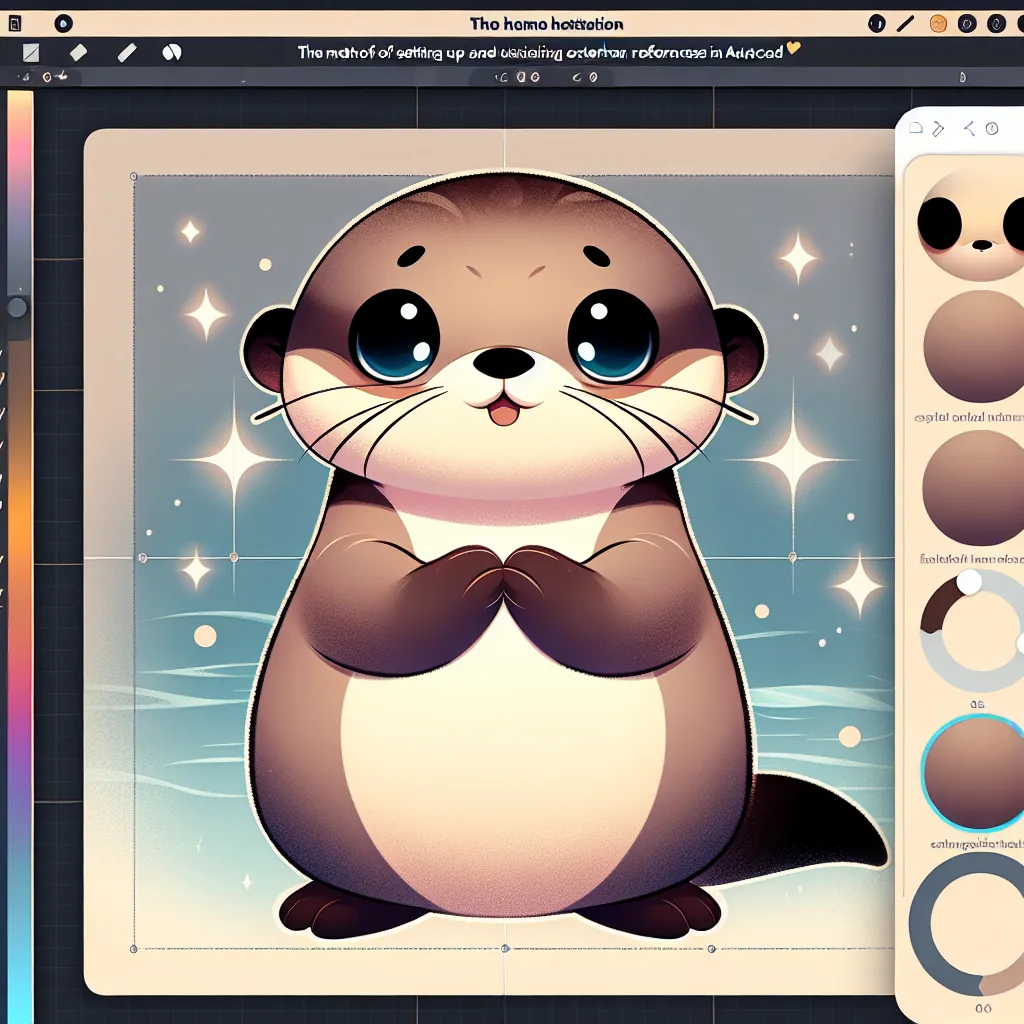Click the round handle on the left vertical gradient slider
The width and height of the screenshot is (1024, 1024).
[x=17, y=307]
